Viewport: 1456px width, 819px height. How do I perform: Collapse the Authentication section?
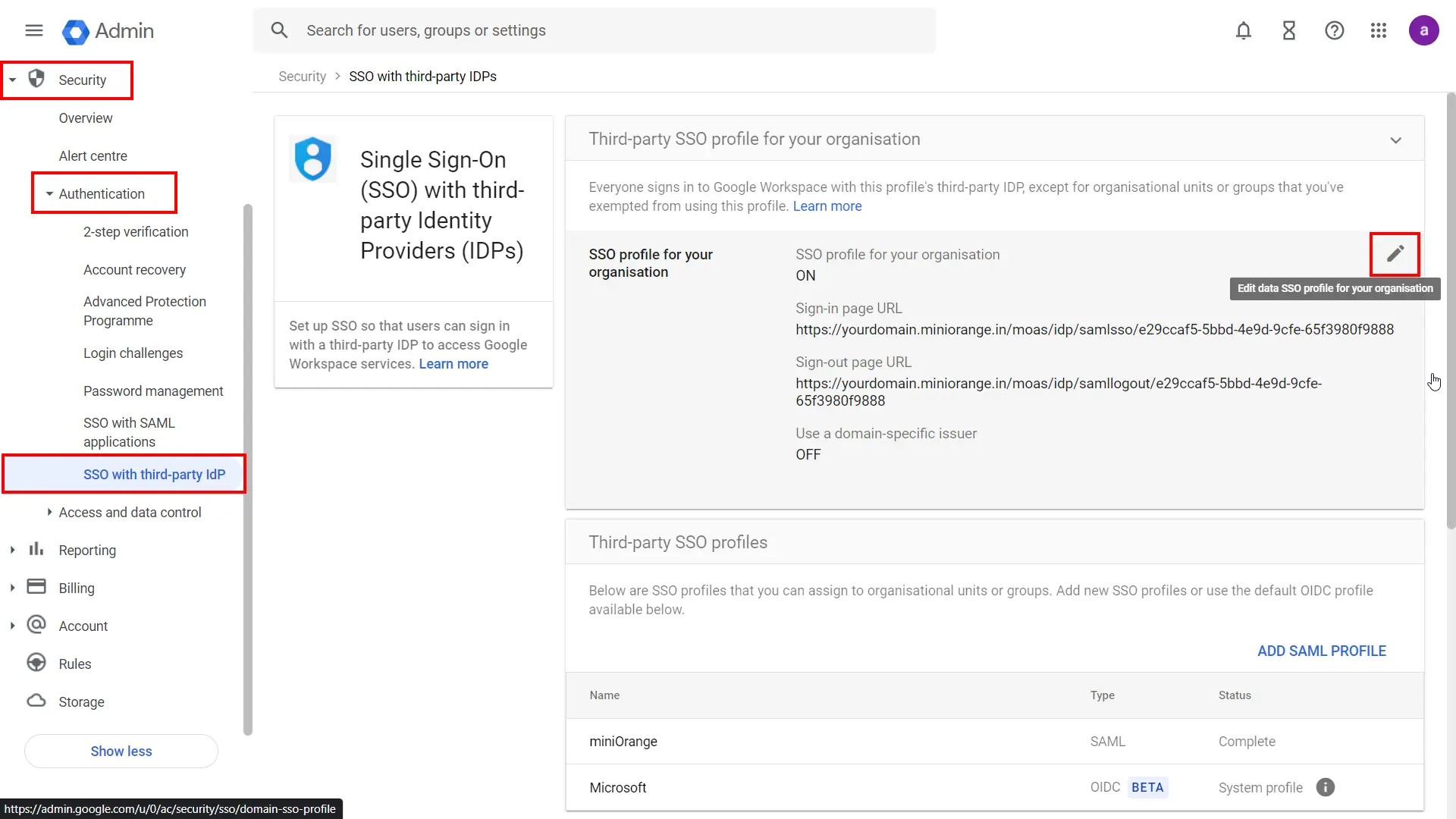(x=49, y=193)
